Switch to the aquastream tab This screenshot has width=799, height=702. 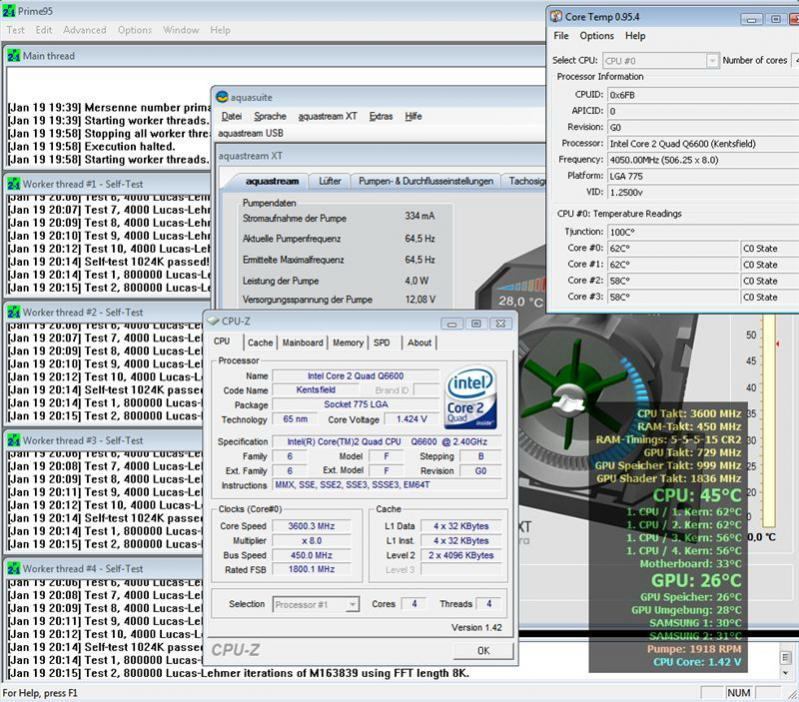(x=272, y=181)
